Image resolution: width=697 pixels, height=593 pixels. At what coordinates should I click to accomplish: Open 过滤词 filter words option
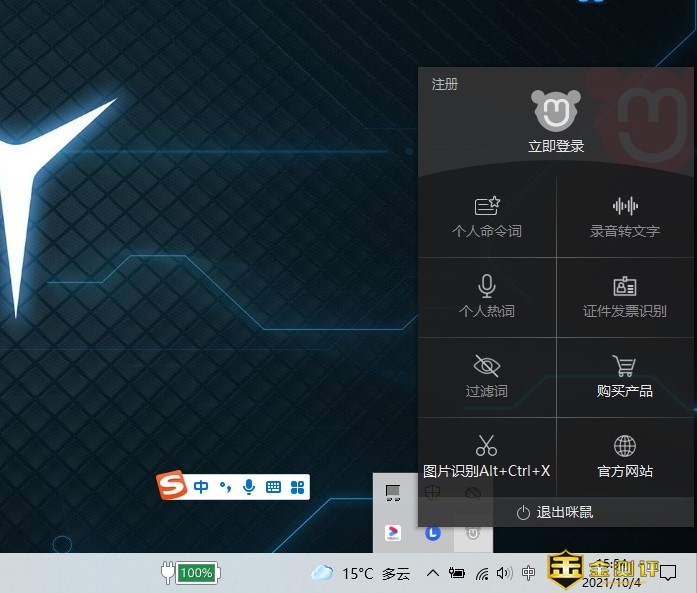[487, 377]
